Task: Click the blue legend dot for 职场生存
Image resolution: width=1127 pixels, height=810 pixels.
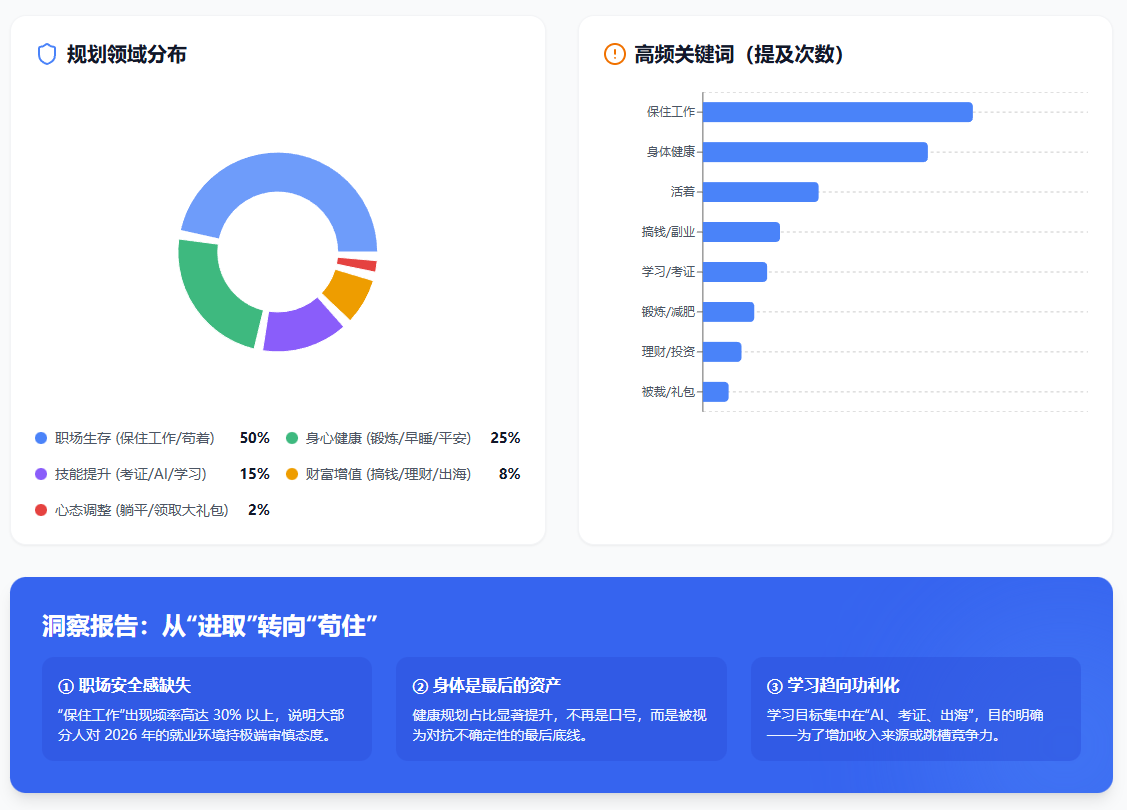Action: (41, 438)
